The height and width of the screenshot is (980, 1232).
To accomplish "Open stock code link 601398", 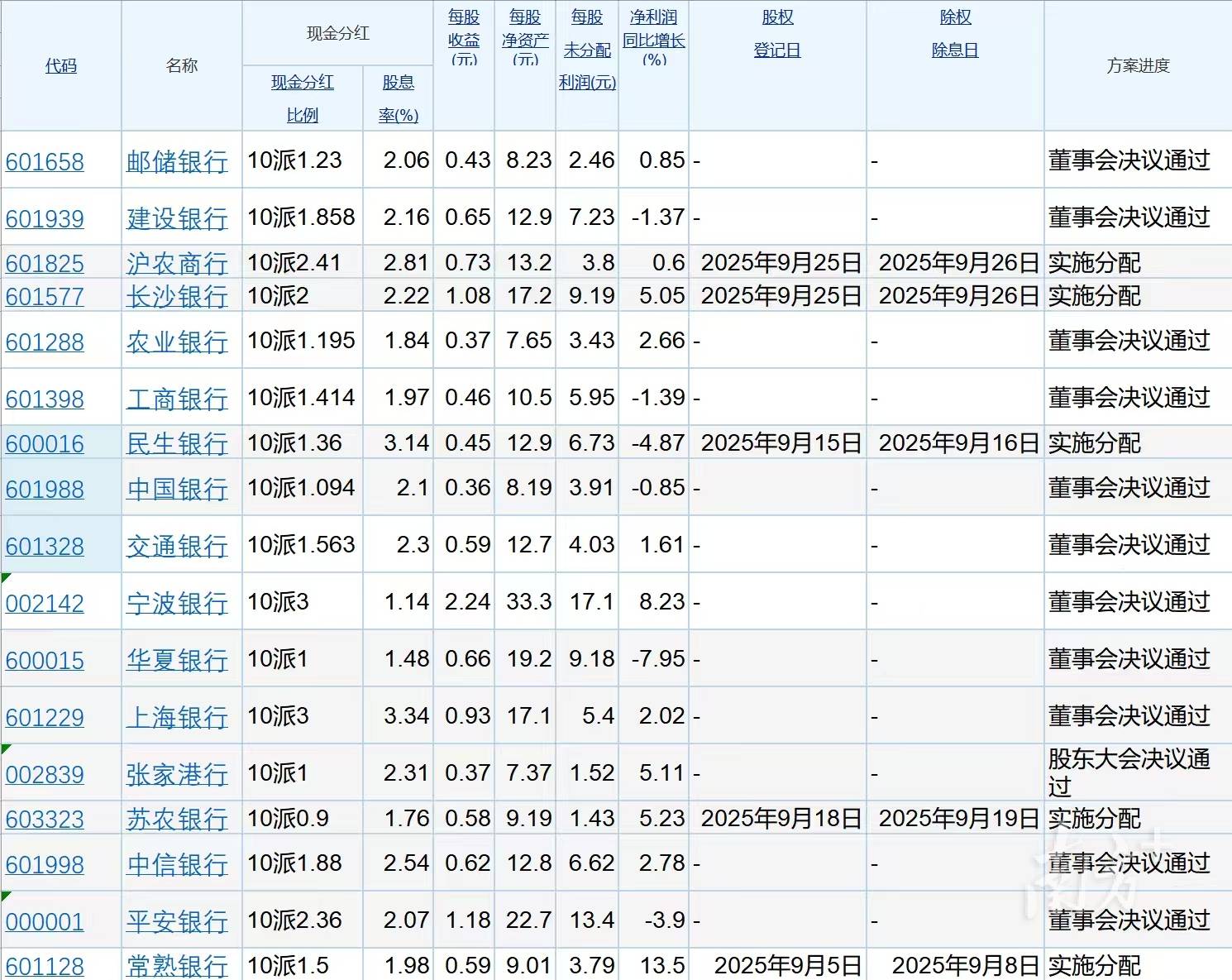I will coord(45,399).
